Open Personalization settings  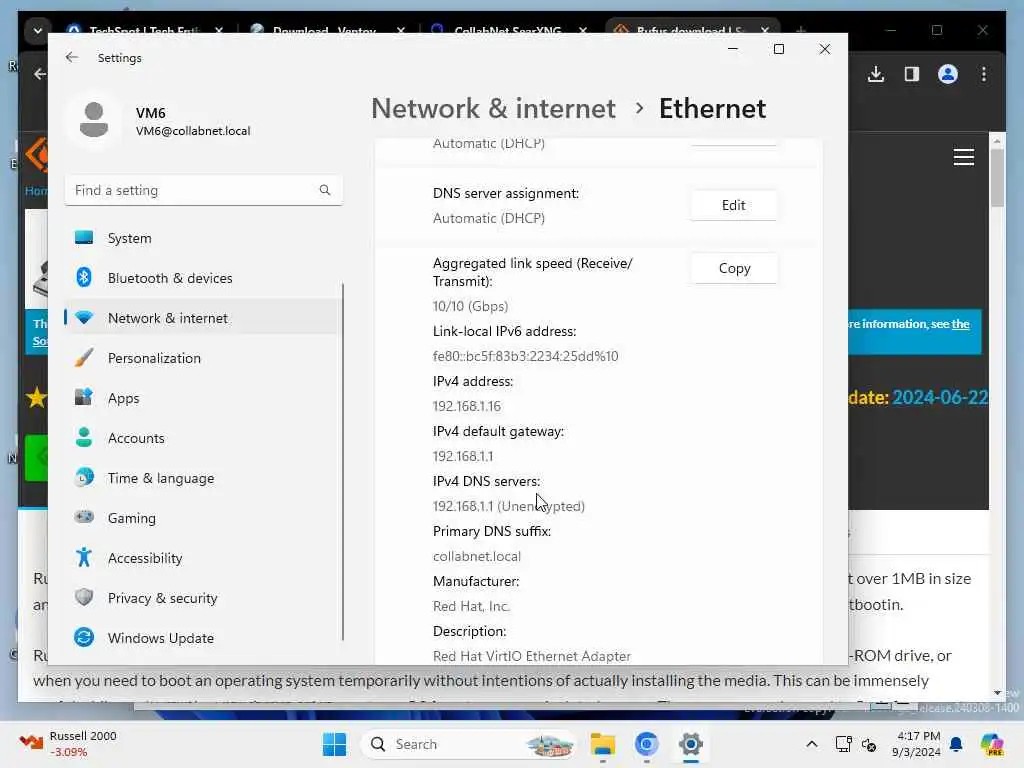(x=204, y=358)
